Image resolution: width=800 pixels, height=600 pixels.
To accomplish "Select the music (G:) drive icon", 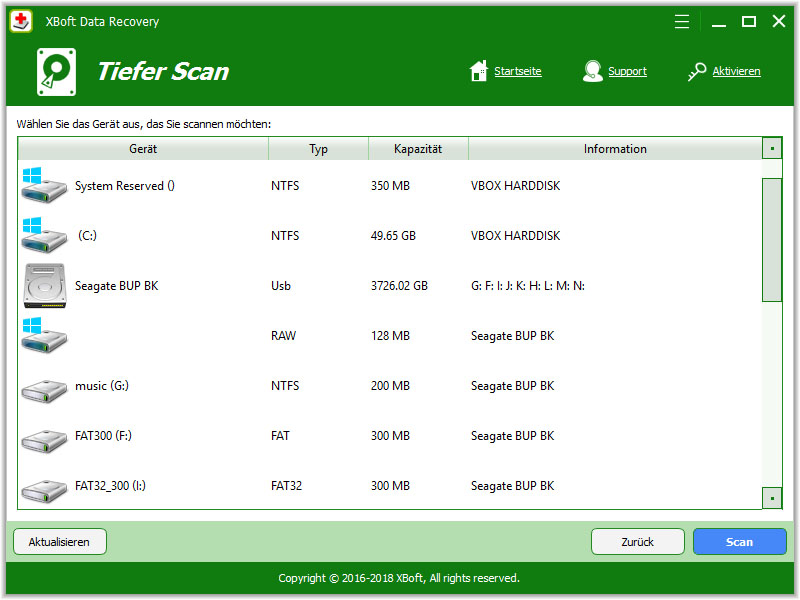I will pos(44,391).
